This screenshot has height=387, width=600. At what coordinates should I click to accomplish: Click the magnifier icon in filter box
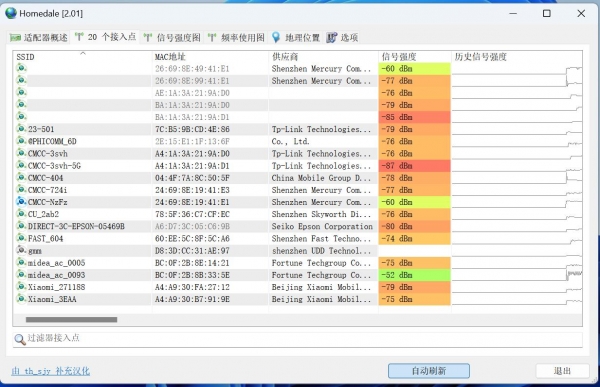pyautogui.click(x=20, y=339)
